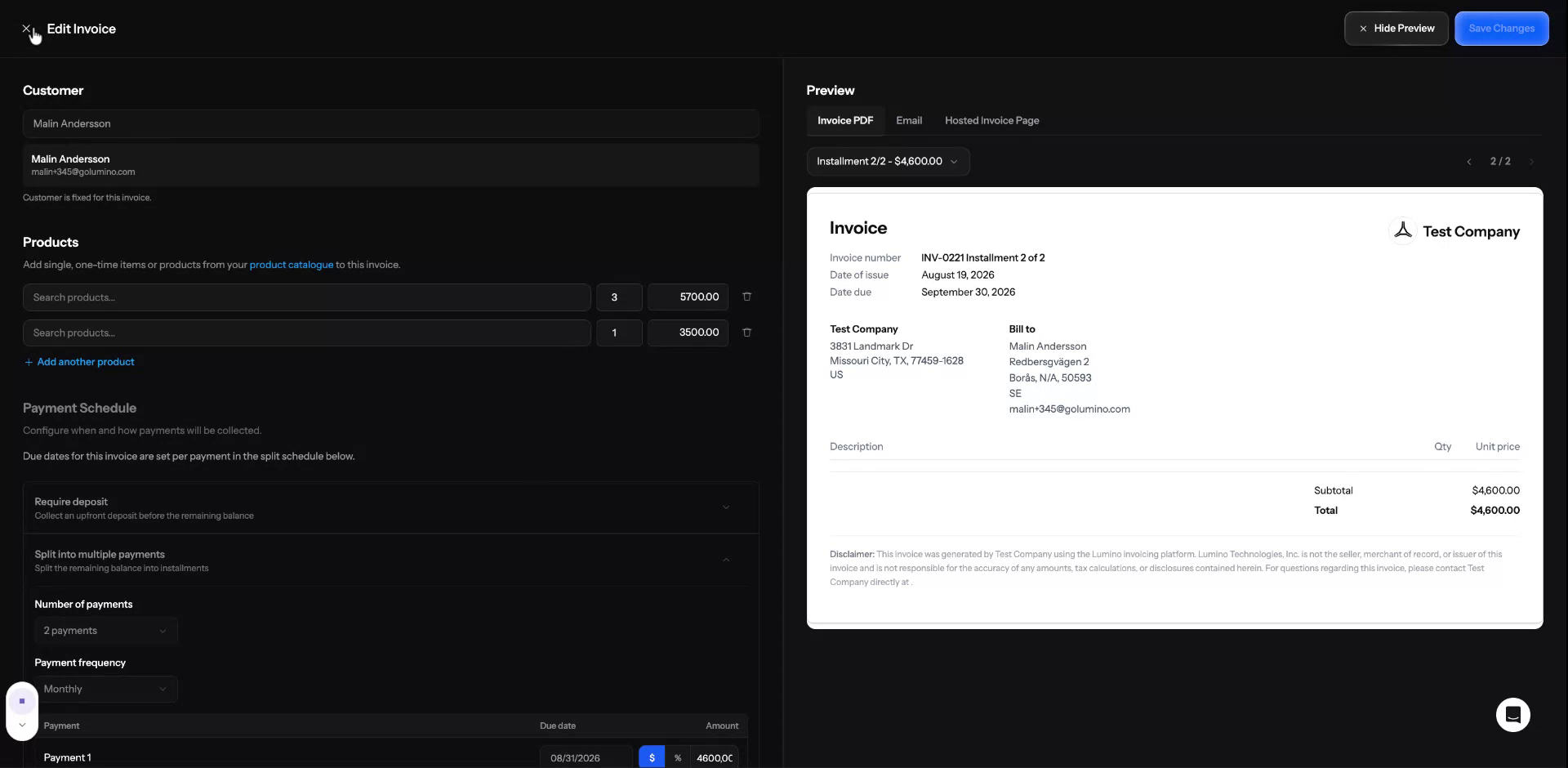Close the Edit Invoice screen with the X icon

coord(26,29)
